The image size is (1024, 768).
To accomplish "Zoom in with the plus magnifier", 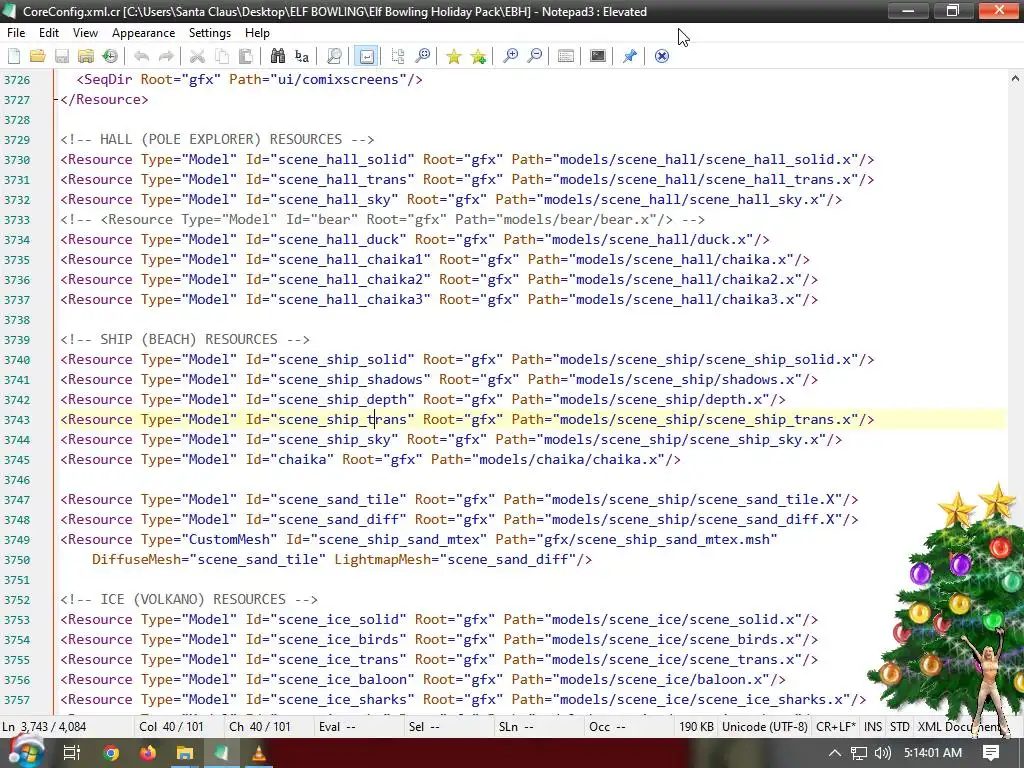I will [x=510, y=56].
